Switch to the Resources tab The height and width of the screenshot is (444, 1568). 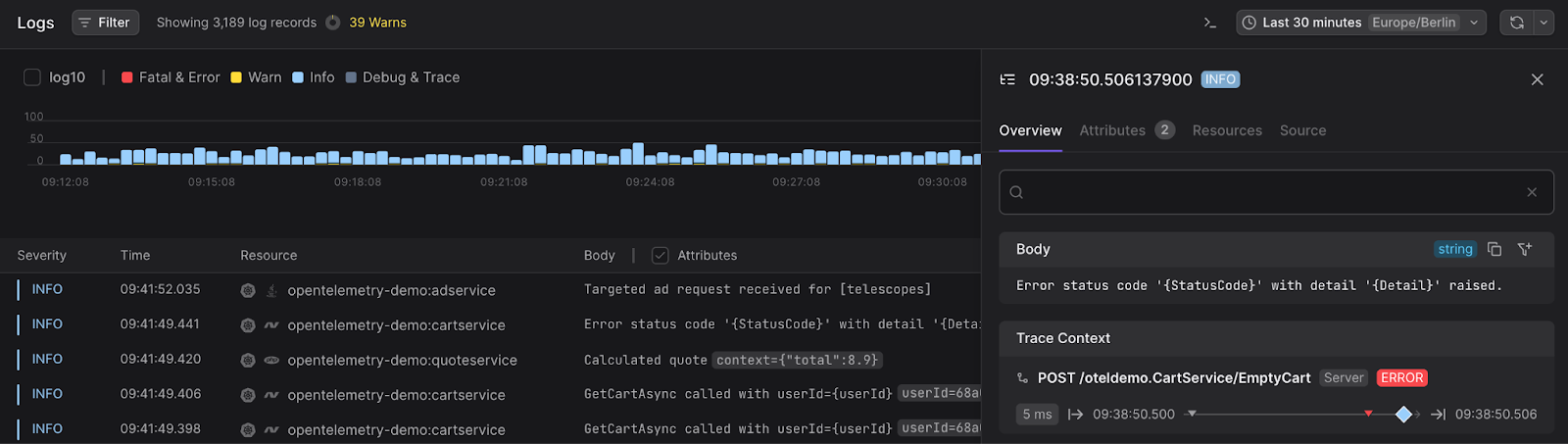point(1227,130)
